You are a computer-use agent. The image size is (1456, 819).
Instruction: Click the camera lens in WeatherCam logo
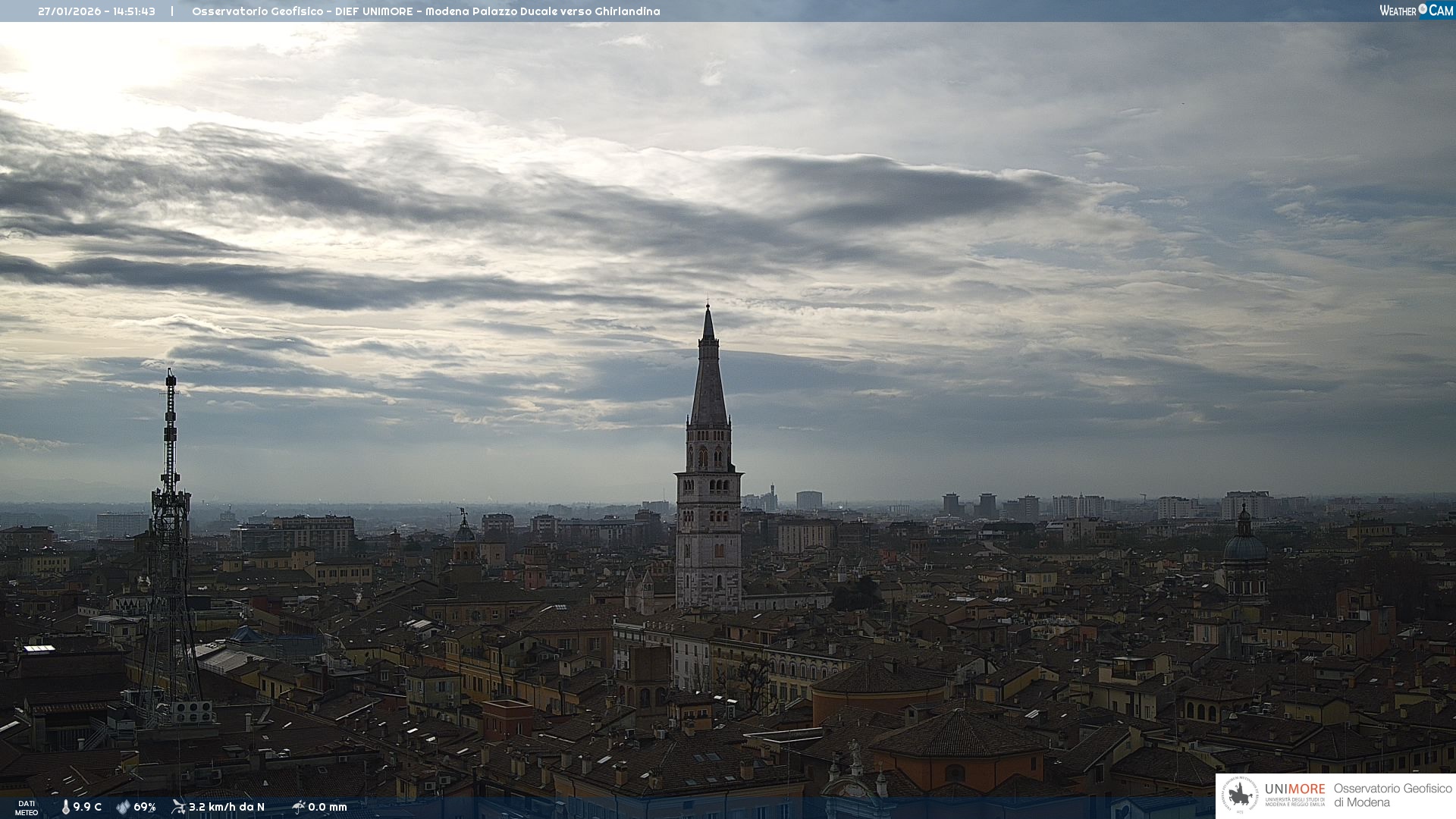(1423, 9)
